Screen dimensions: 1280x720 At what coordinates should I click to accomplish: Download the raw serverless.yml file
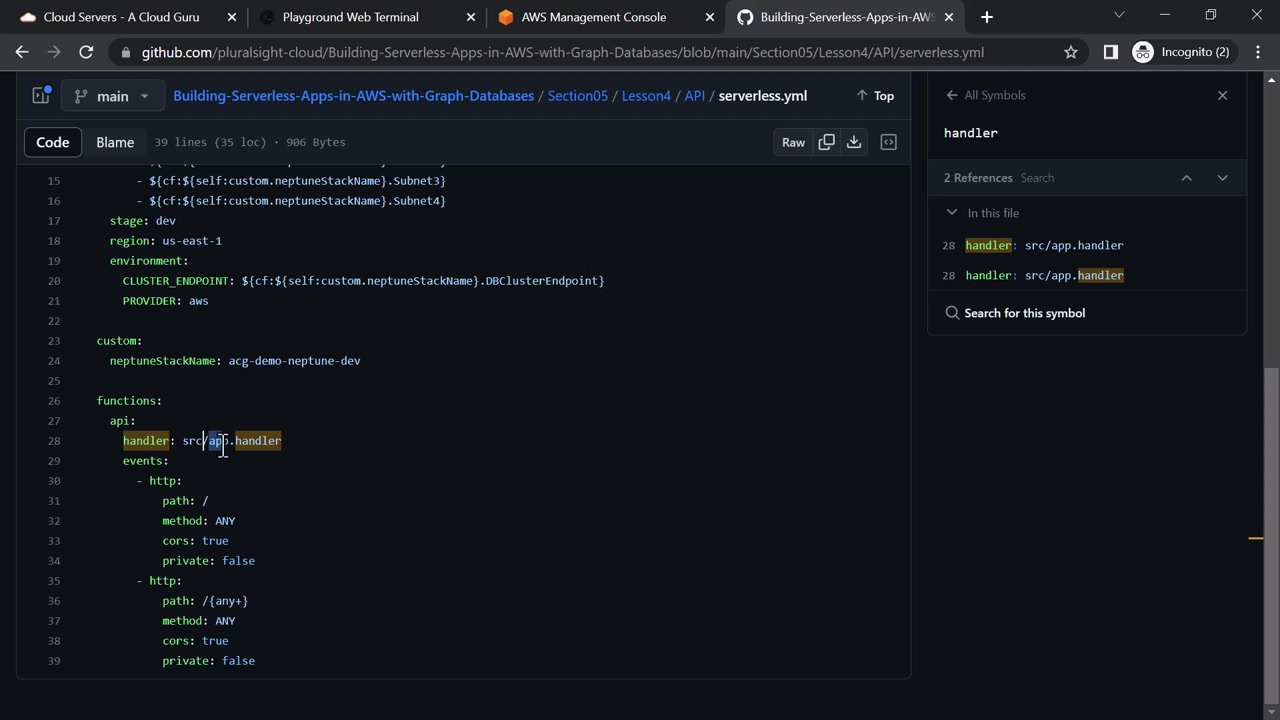tap(854, 142)
